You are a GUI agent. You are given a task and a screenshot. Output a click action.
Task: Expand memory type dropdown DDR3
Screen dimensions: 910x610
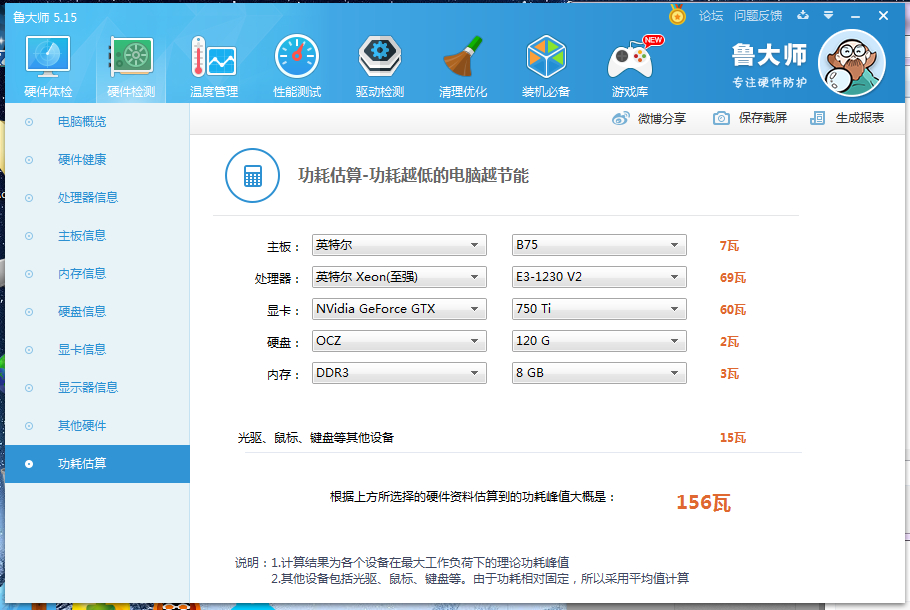click(399, 373)
